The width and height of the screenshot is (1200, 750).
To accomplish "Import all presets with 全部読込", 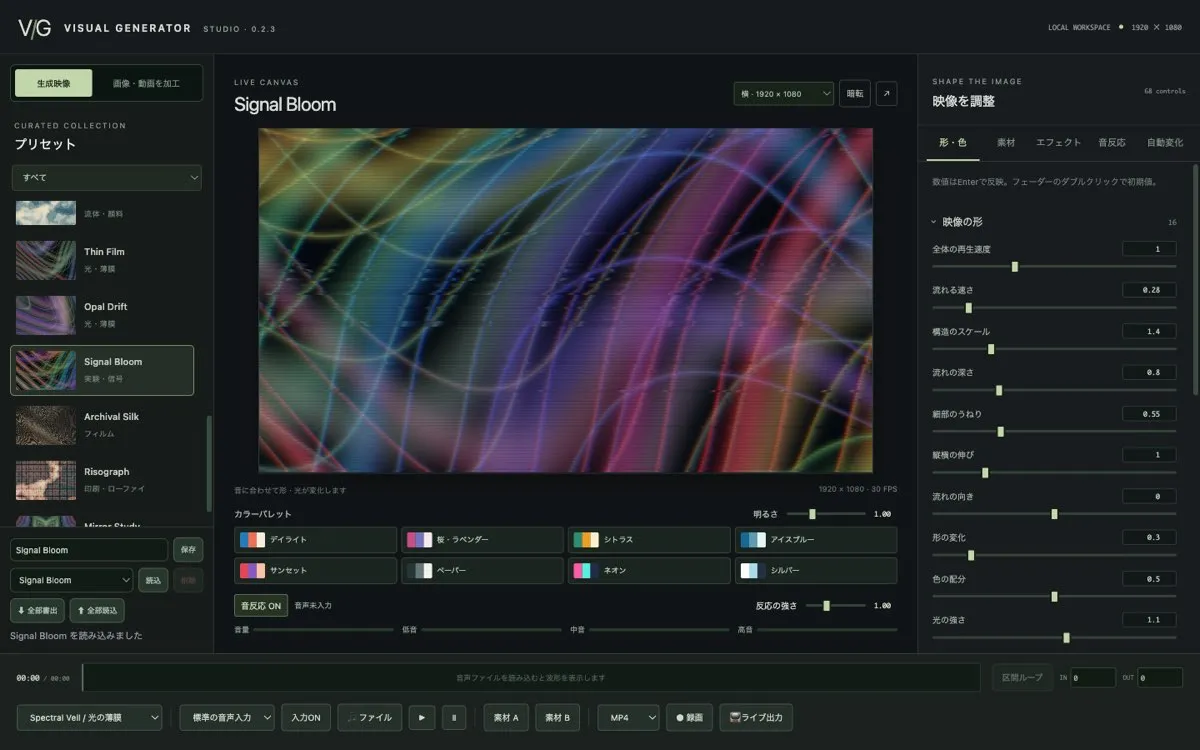I will pyautogui.click(x=97, y=610).
